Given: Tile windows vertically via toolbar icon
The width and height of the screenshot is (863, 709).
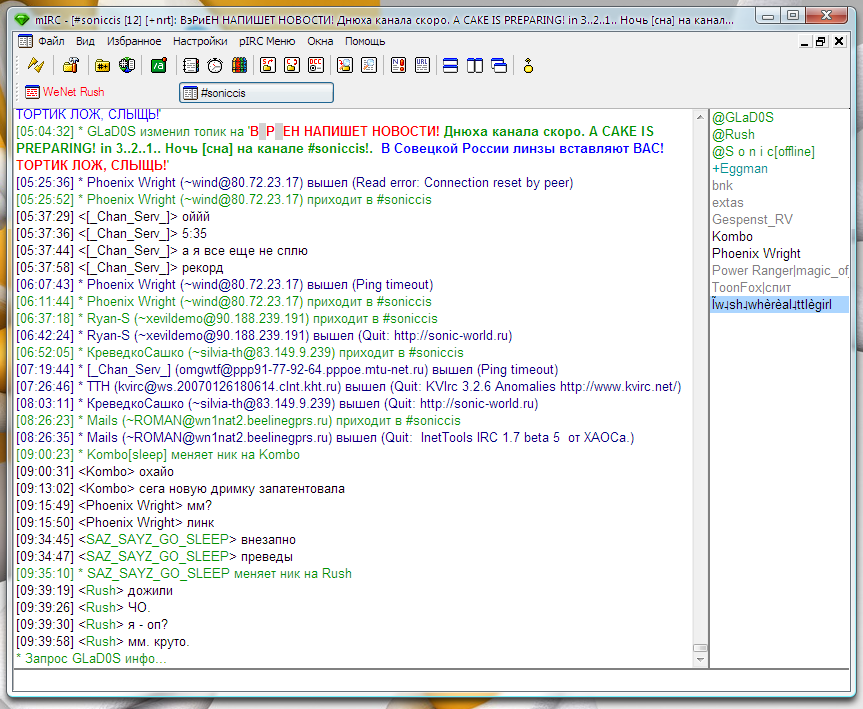Looking at the screenshot, I should [x=474, y=66].
